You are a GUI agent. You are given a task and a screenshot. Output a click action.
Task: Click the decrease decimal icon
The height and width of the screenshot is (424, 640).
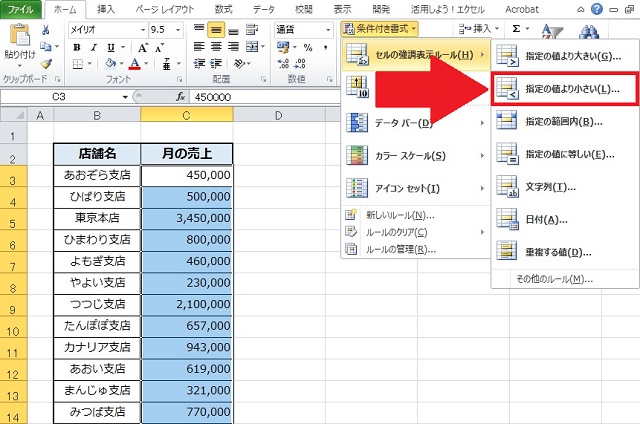tap(300, 63)
